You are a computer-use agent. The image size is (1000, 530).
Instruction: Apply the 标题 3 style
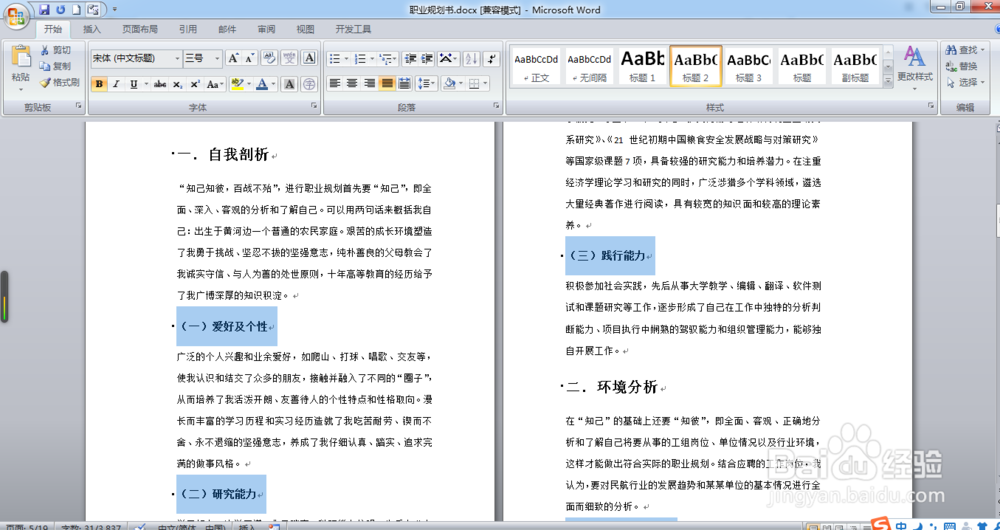749,66
